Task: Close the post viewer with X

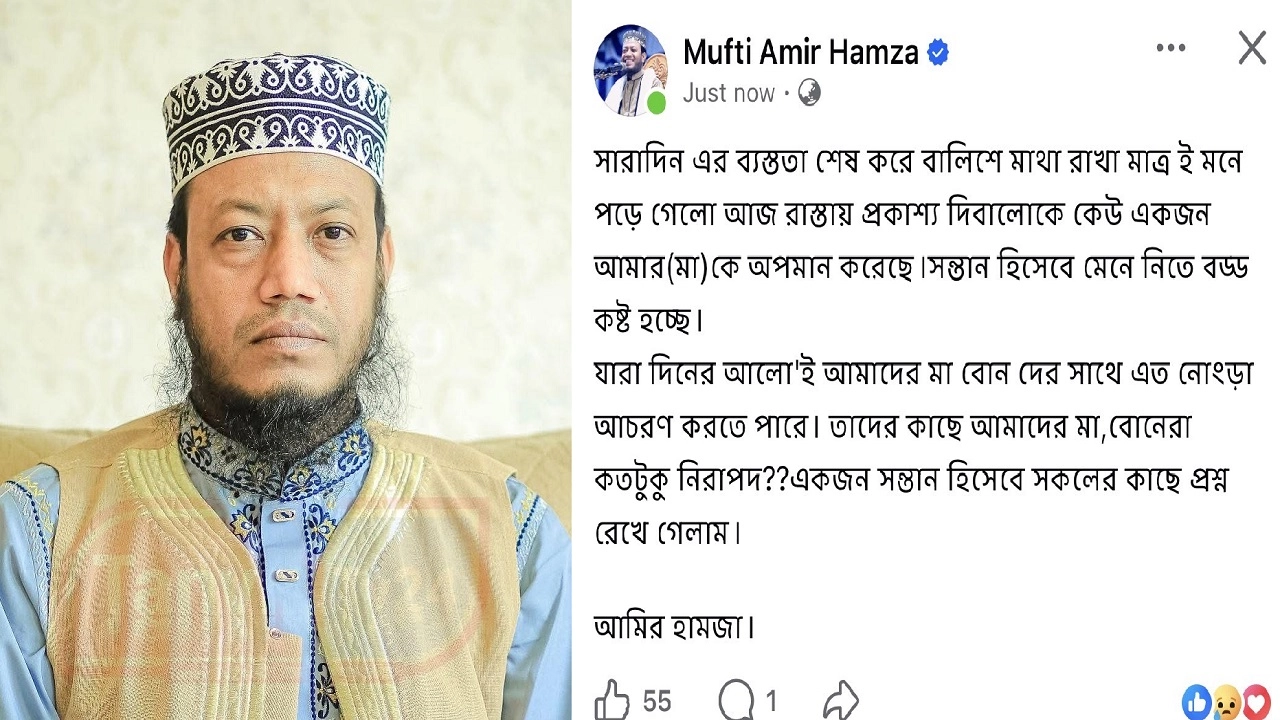Action: (1252, 48)
